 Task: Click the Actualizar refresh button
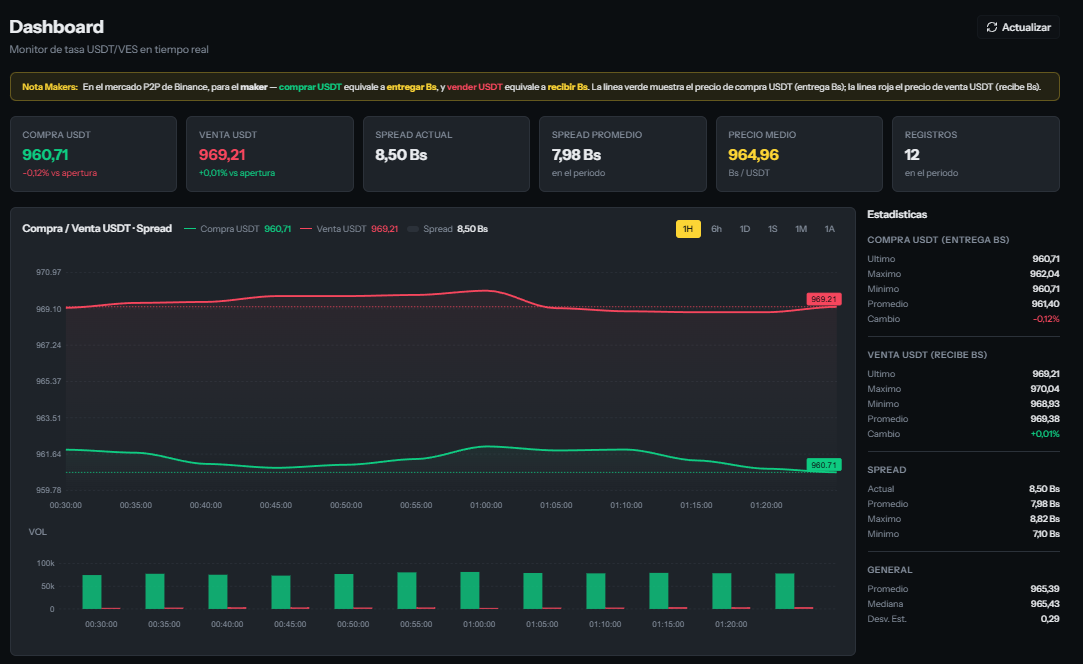(1018, 27)
